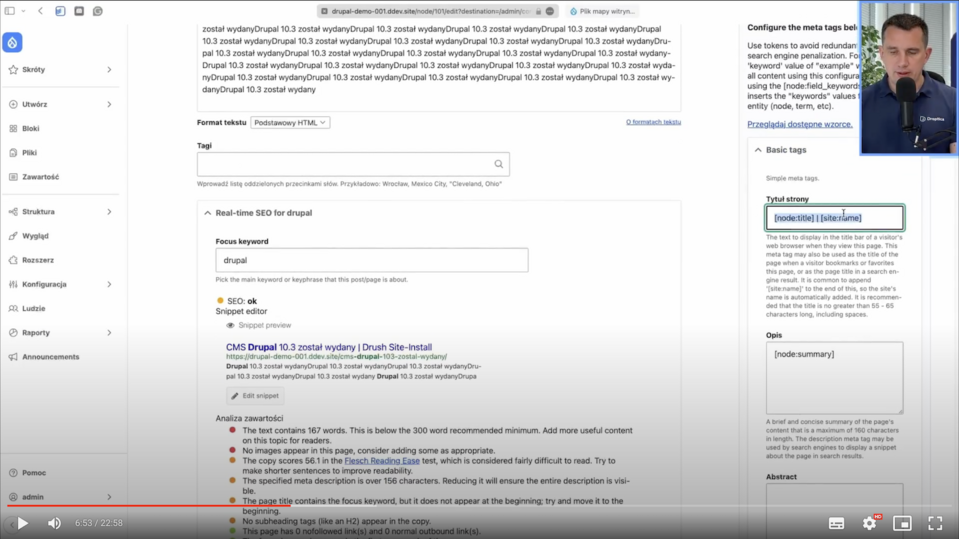Click the Pliki file icon
The image size is (959, 539).
[13, 153]
